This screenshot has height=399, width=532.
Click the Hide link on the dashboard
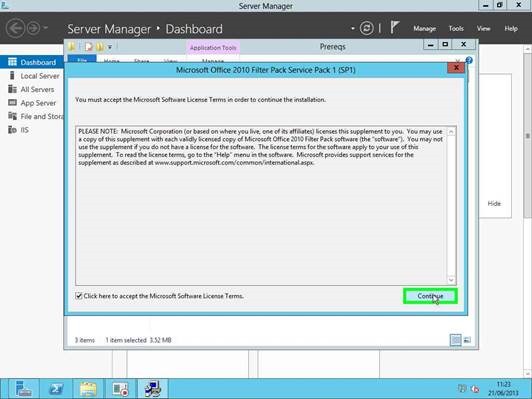pyautogui.click(x=494, y=204)
